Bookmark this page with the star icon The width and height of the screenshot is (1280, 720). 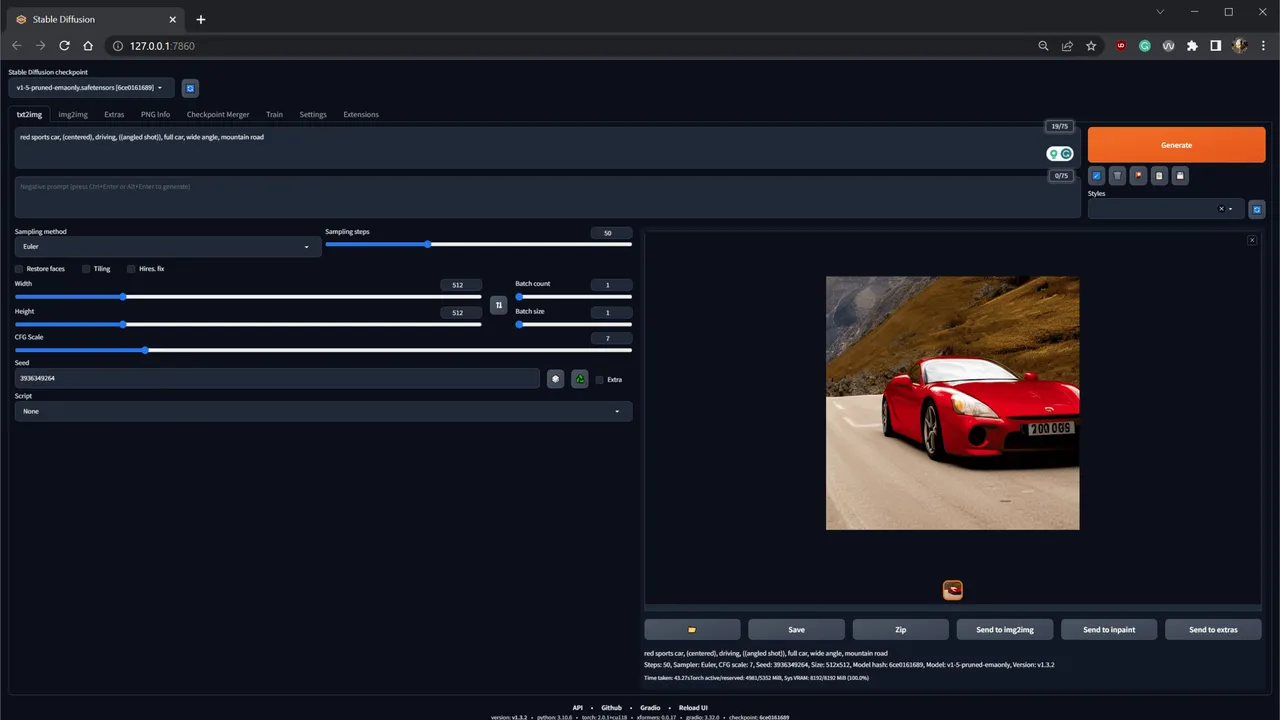(1091, 46)
